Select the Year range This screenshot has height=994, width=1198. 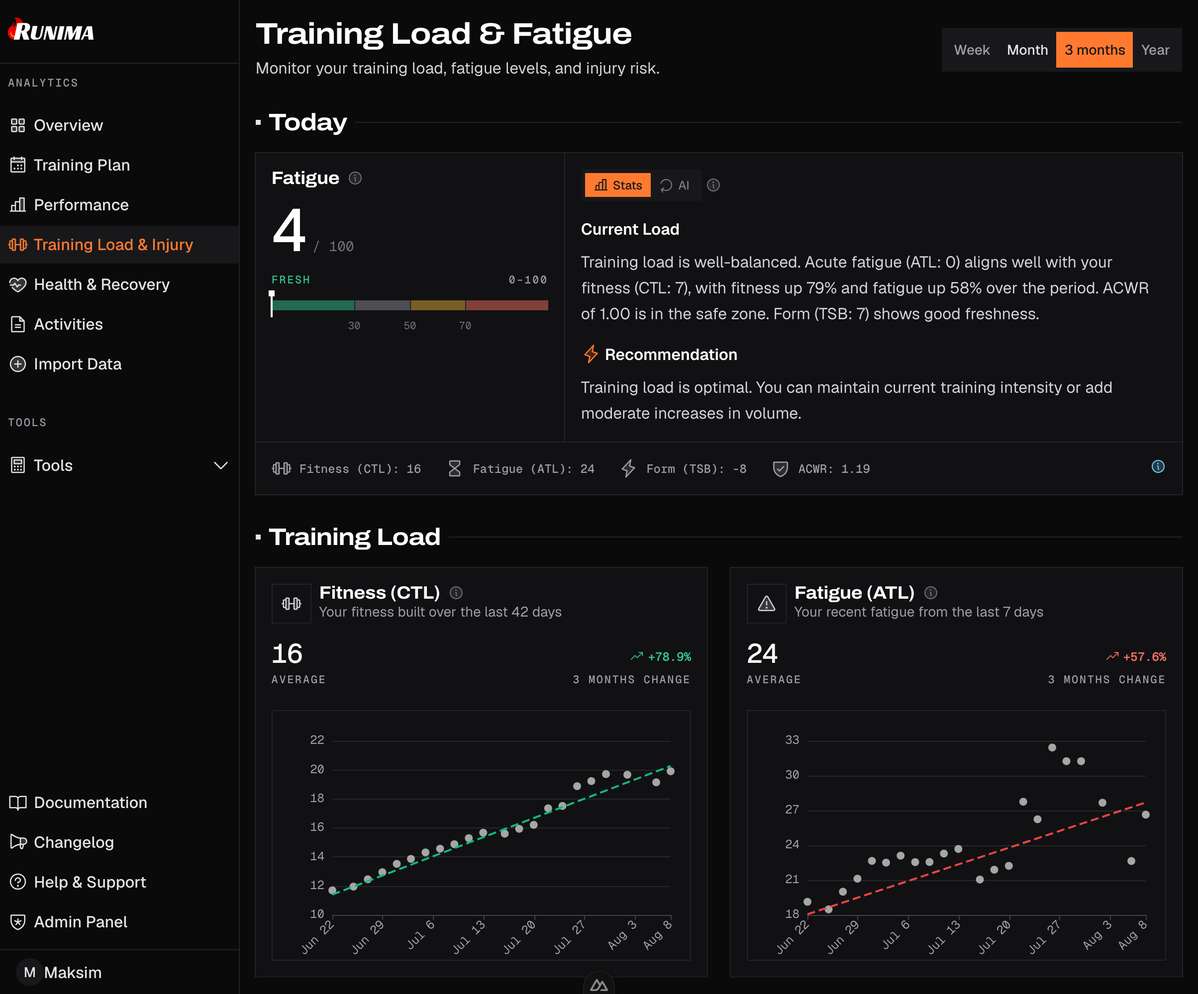pos(1155,50)
